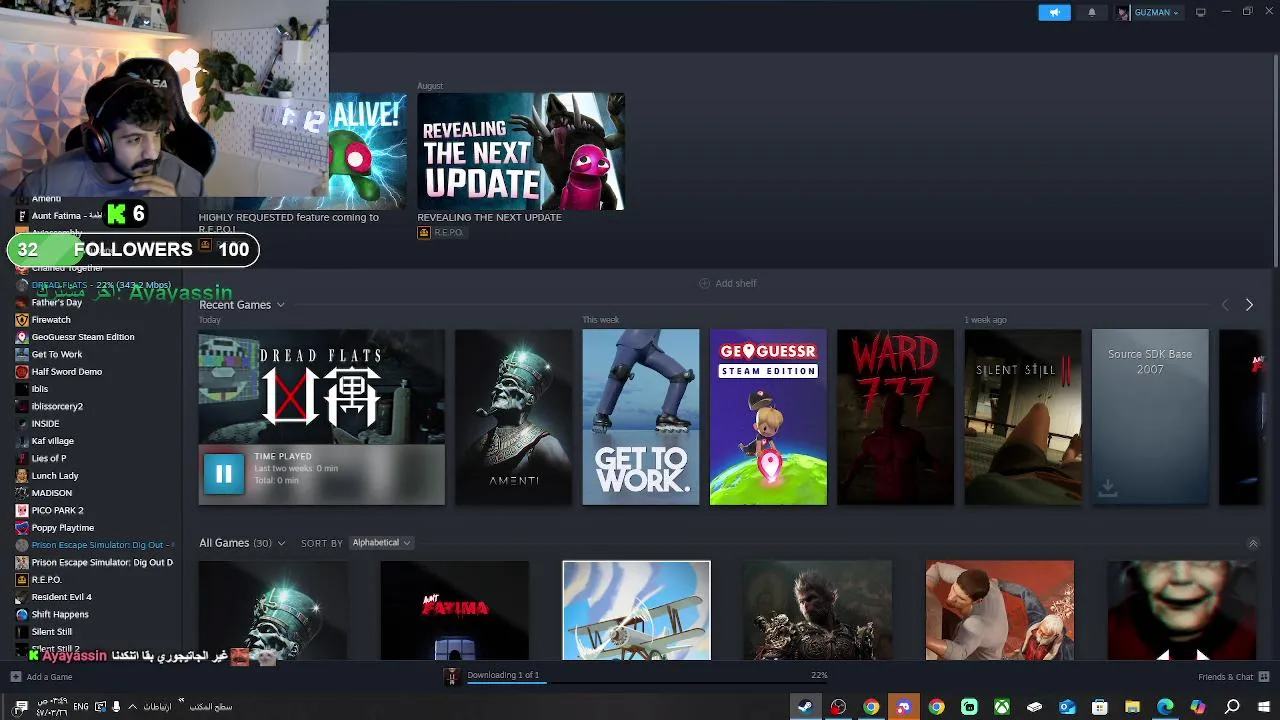Open the AMENTI recent game cover
This screenshot has height=720, width=1280.
coord(514,418)
